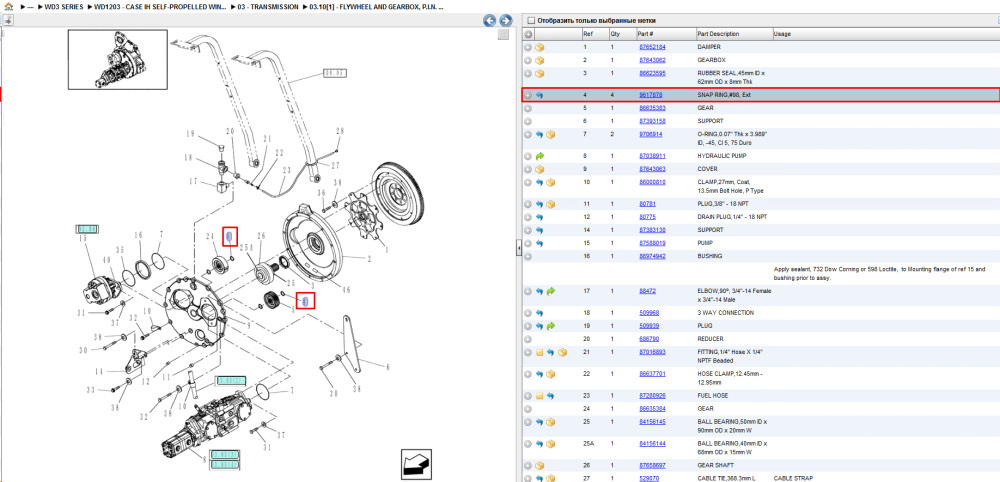Click the box icon in the RUBBER SEAL row
This screenshot has width=1000, height=482.
coord(540,73)
